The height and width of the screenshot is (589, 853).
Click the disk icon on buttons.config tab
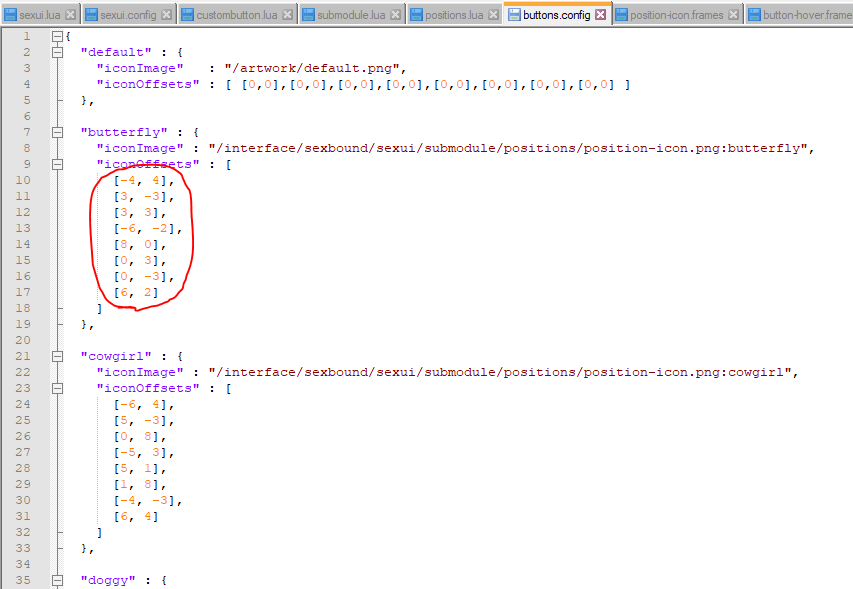514,15
